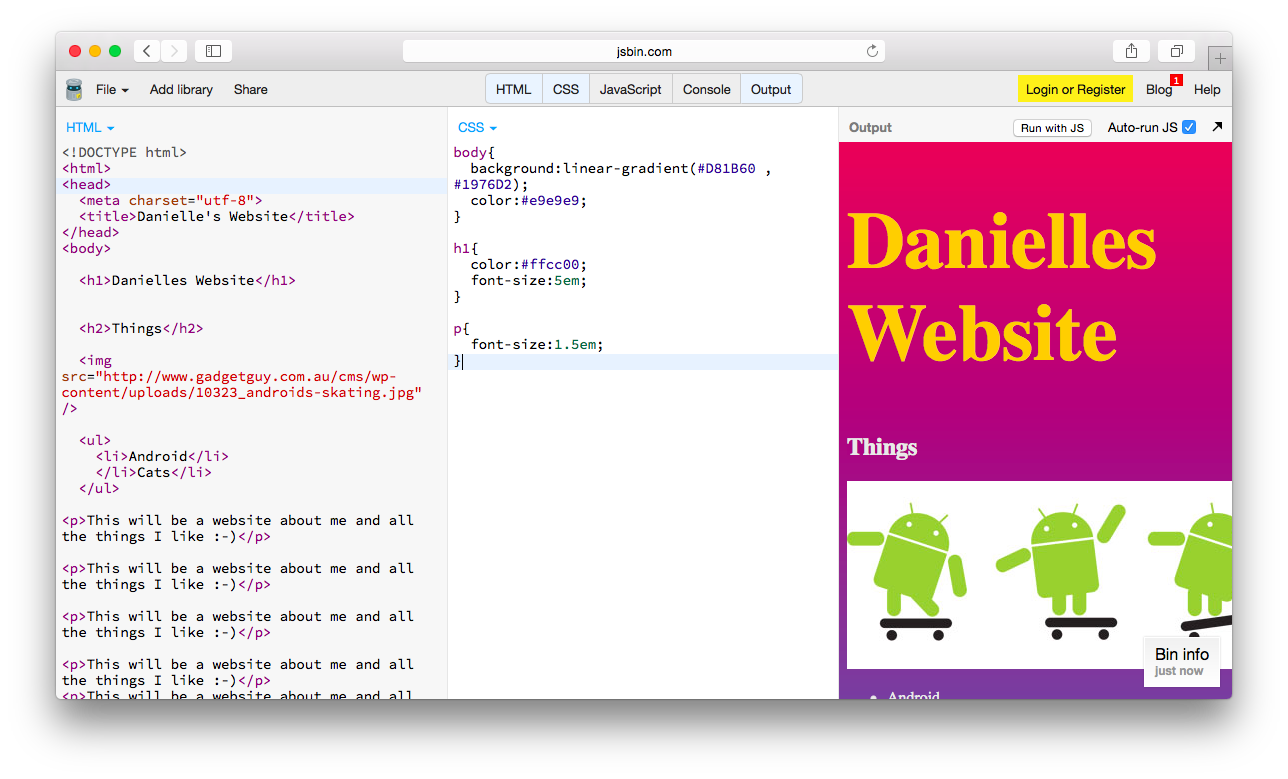The height and width of the screenshot is (779, 1288).
Task: Click the opening <ul> tag line
Action: tap(95, 440)
